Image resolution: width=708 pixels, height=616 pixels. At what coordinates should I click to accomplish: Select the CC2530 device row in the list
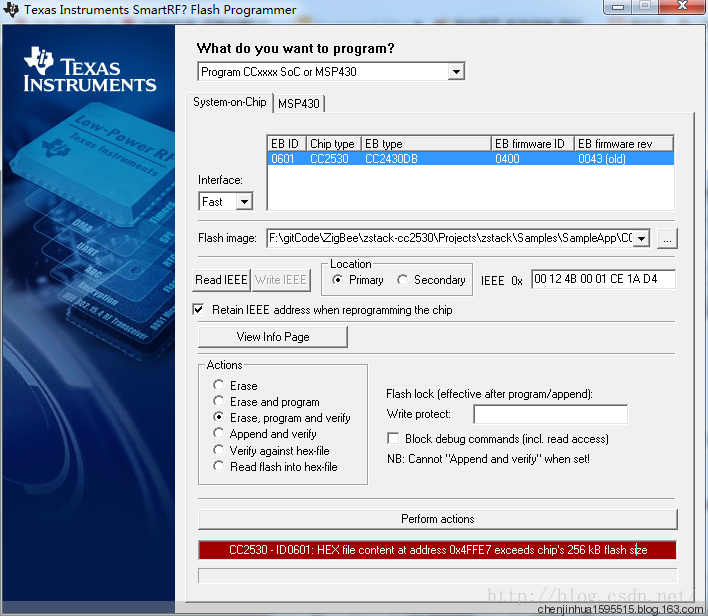(x=470, y=159)
